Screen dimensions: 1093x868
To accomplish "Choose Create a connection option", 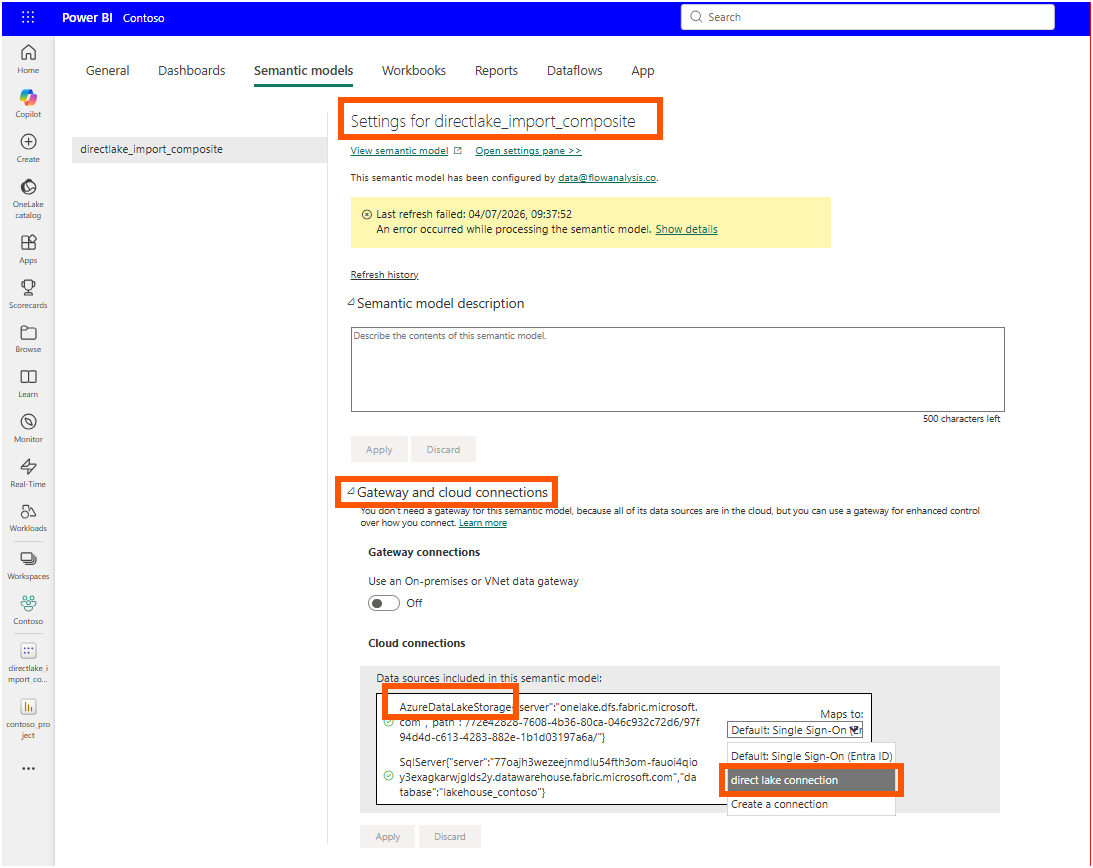I will (811, 804).
